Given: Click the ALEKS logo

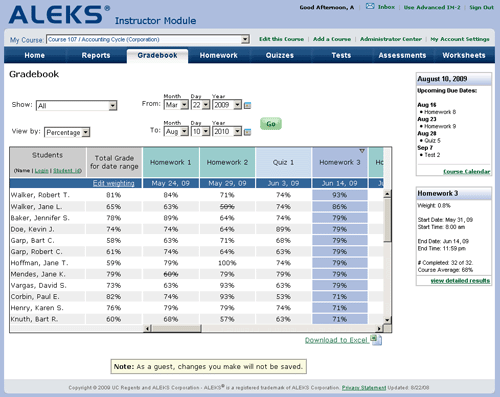Looking at the screenshot, I should coord(59,15).
